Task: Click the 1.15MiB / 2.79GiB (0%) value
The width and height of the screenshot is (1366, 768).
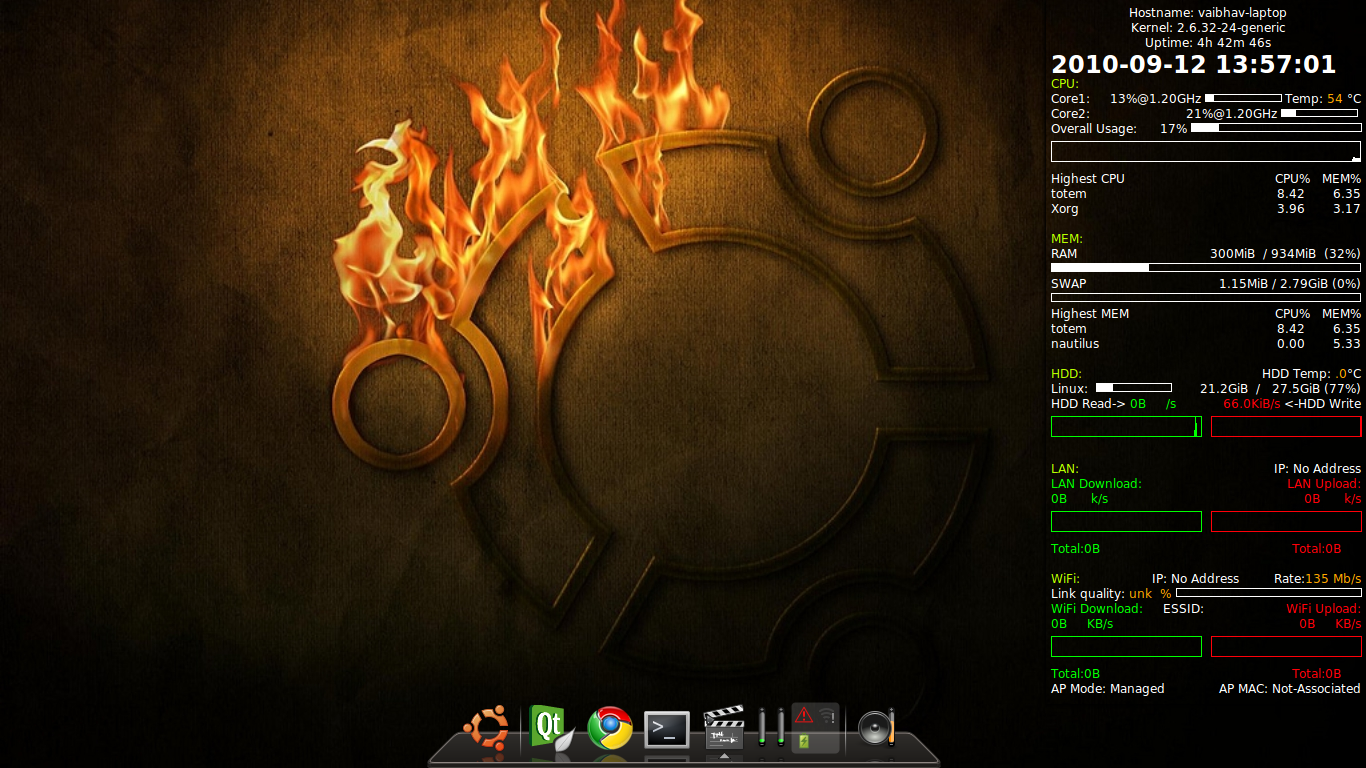Action: 1290,284
